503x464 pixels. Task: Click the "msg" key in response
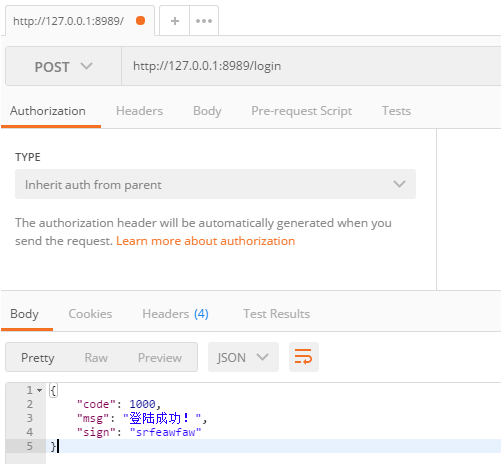tap(93, 418)
